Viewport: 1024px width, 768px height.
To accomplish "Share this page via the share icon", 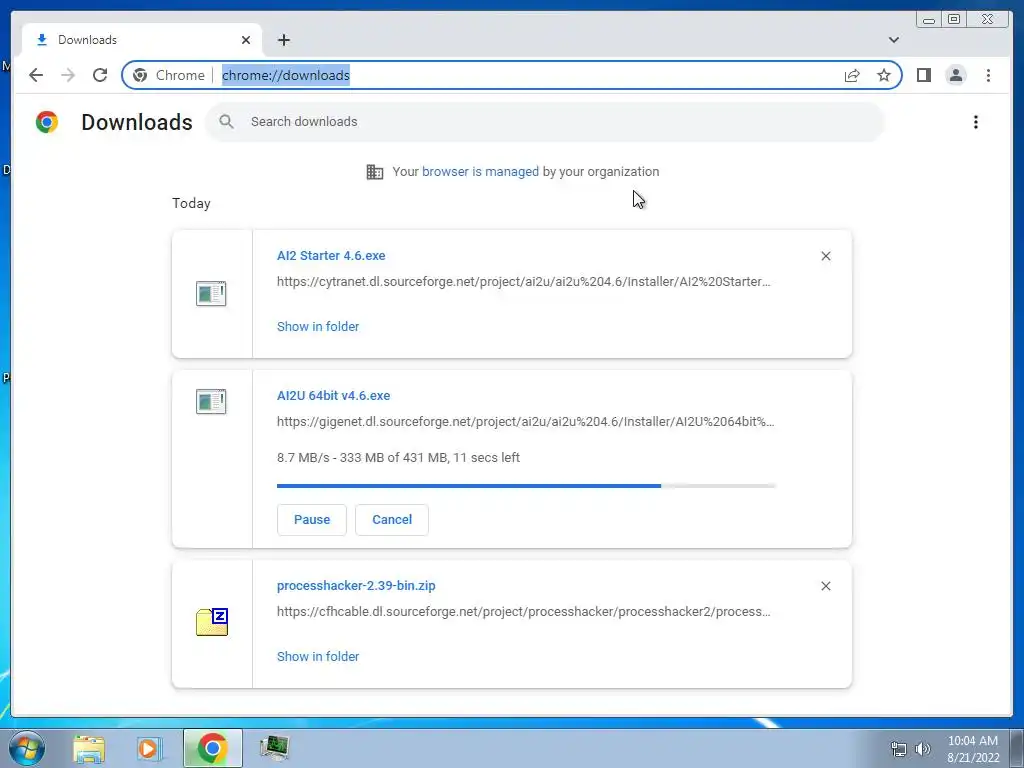I will point(852,75).
